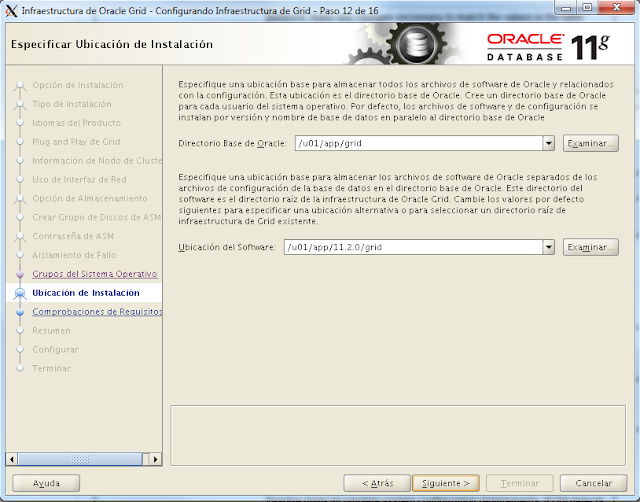Go back with the Atrás button
The width and height of the screenshot is (640, 502).
(377, 483)
